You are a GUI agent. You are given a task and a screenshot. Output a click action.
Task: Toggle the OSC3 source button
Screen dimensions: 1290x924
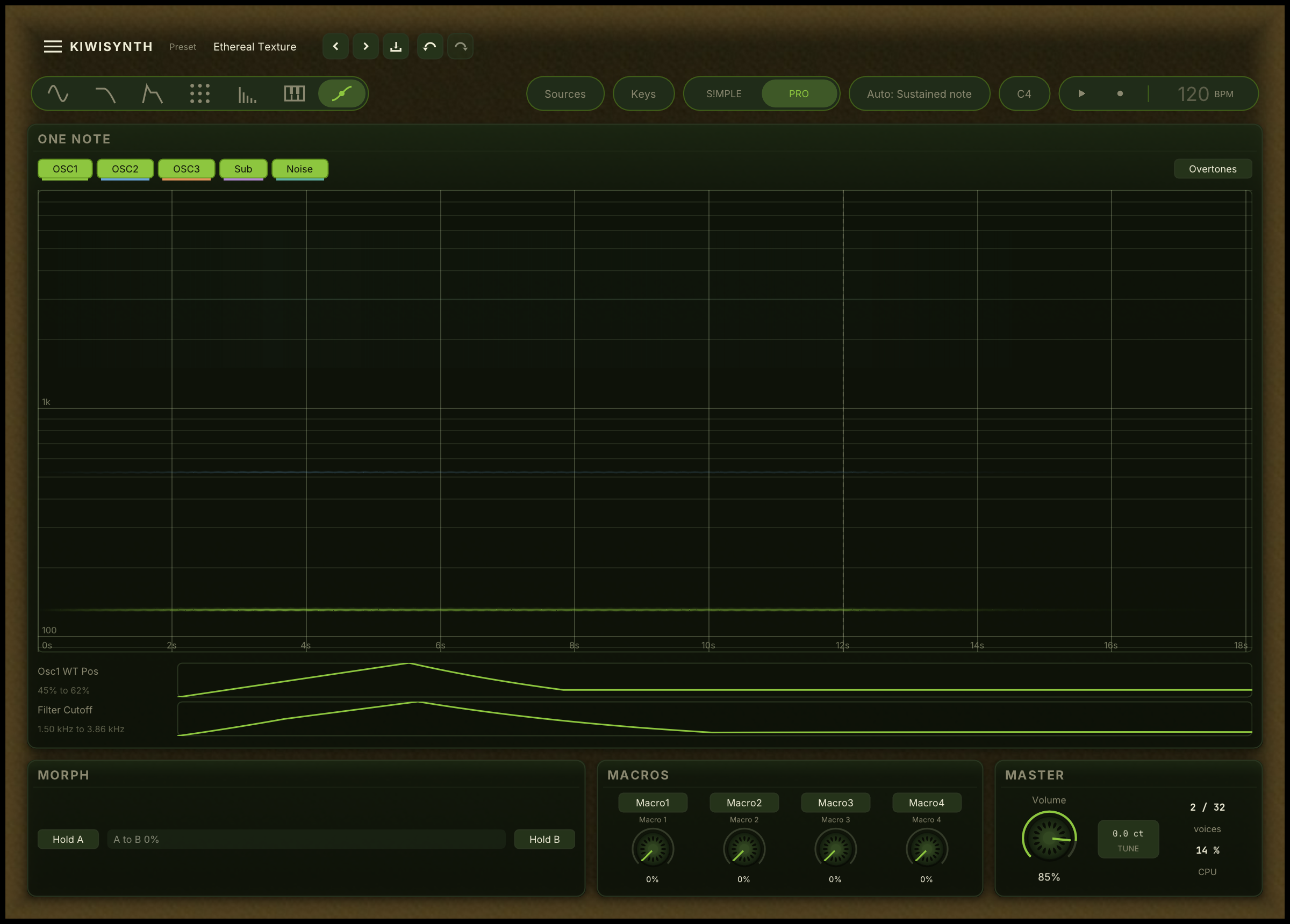coord(187,169)
